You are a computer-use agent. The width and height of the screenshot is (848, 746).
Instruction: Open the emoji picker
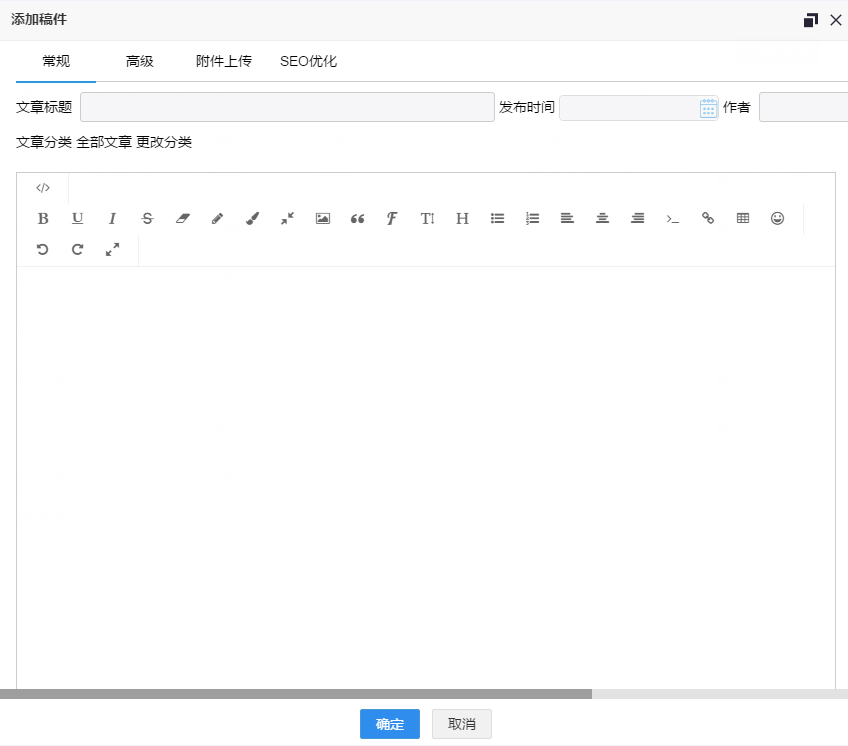(x=778, y=218)
